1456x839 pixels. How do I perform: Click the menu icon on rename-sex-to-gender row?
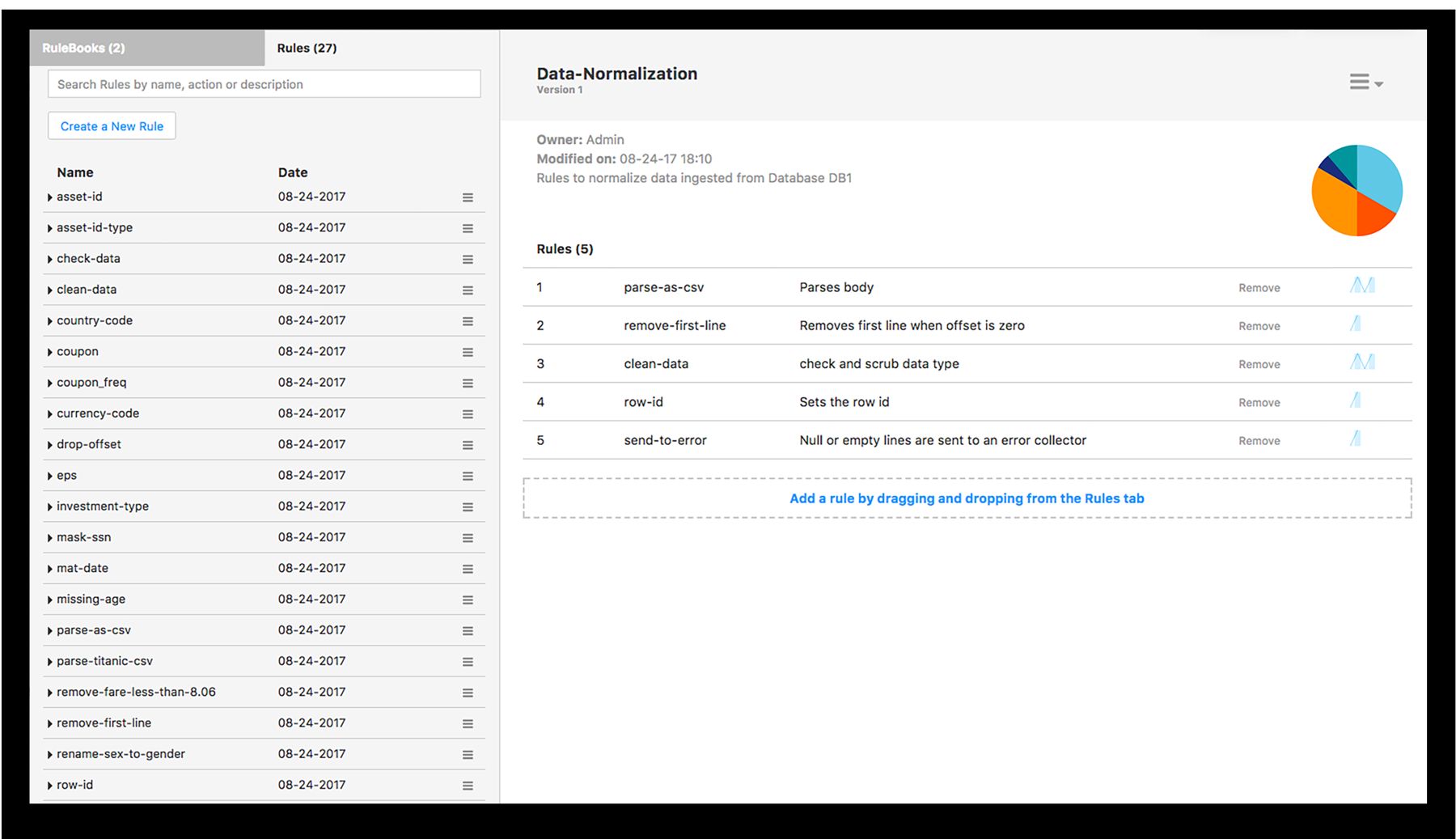[x=468, y=755]
